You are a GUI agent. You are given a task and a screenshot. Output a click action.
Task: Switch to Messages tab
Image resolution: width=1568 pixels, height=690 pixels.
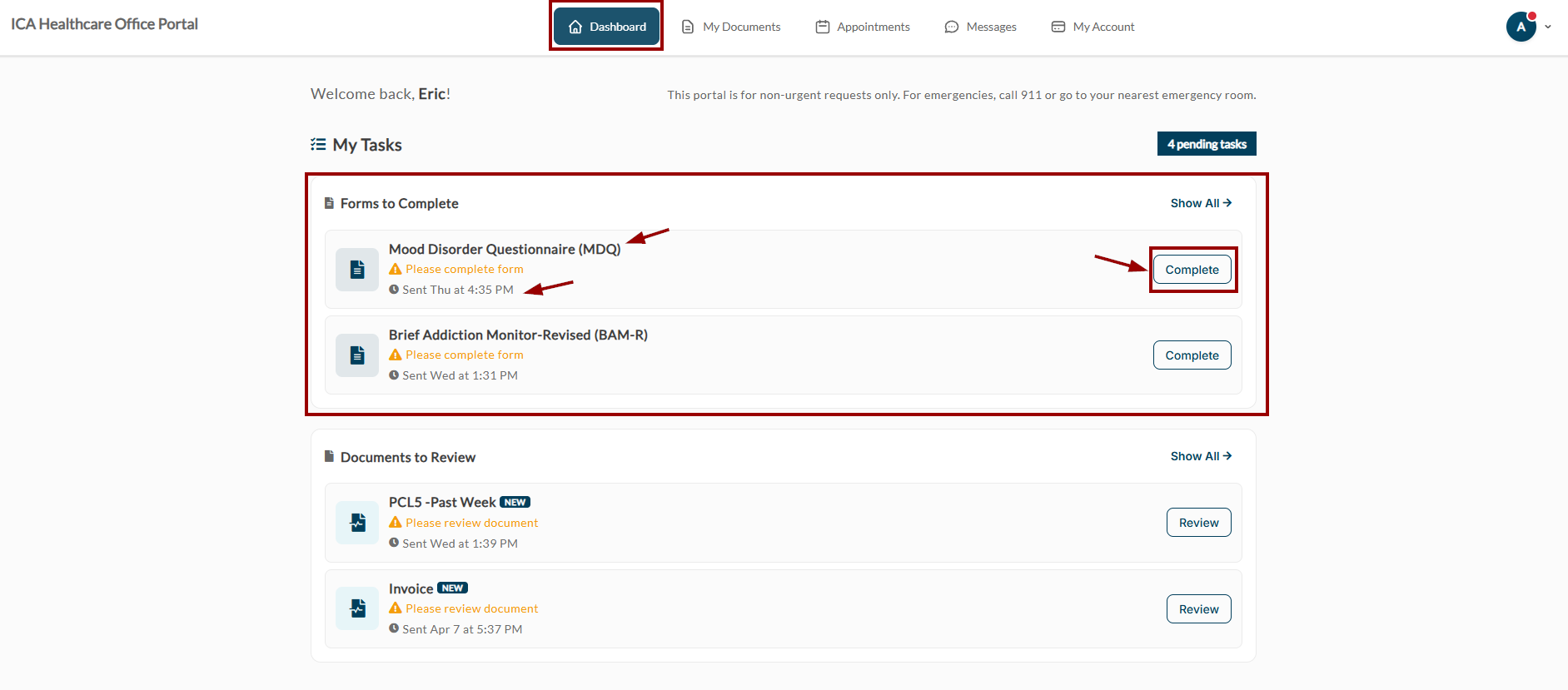(x=980, y=27)
